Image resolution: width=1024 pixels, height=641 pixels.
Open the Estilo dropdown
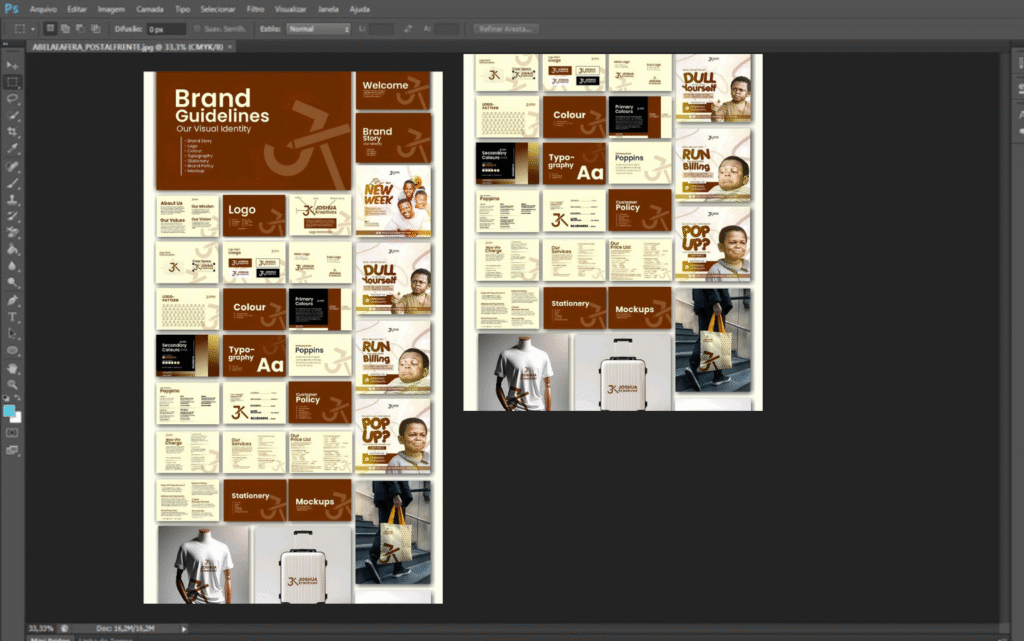coord(318,29)
